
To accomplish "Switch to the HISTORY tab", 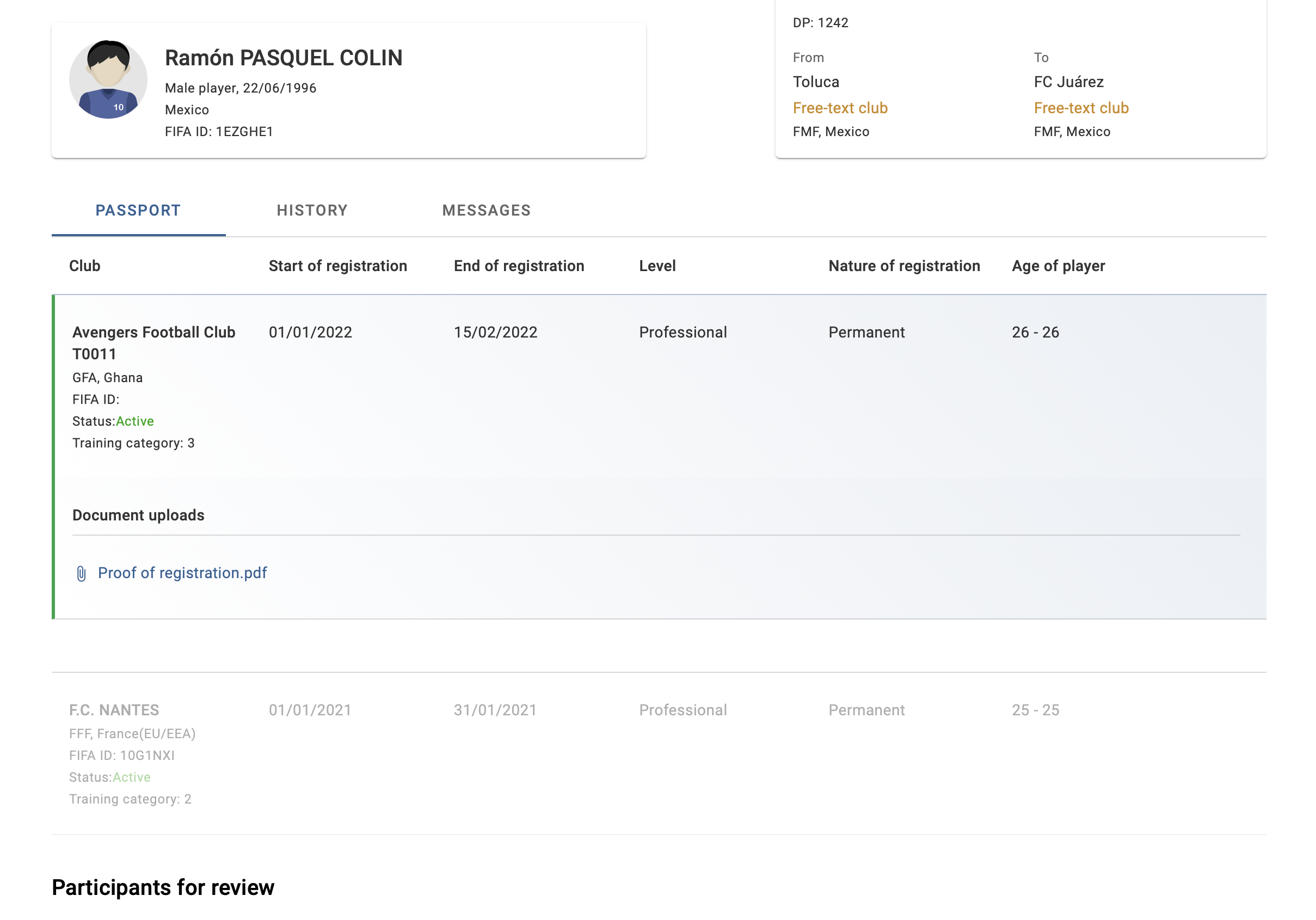I will click(312, 210).
